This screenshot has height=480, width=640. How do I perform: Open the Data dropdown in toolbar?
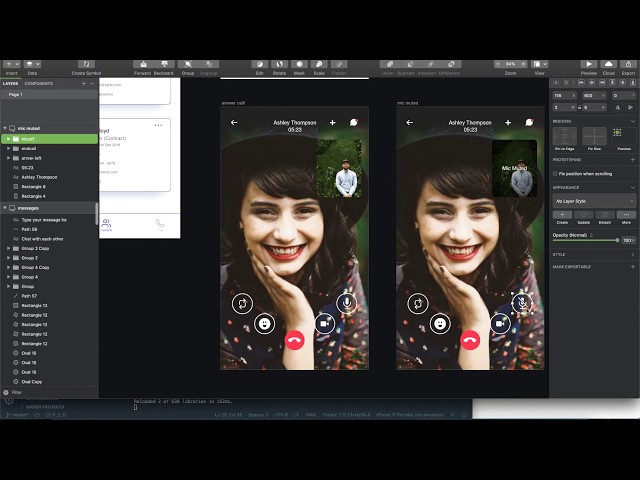(32, 64)
